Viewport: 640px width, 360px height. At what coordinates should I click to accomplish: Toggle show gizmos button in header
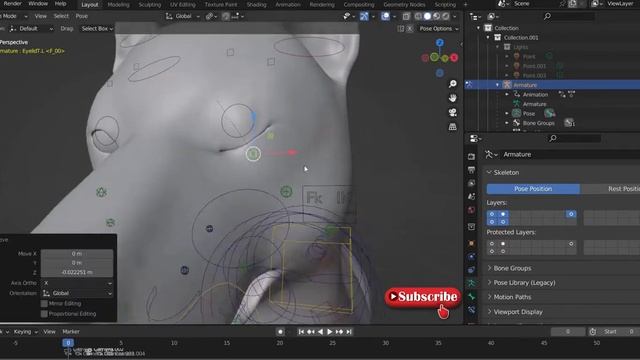pos(364,16)
